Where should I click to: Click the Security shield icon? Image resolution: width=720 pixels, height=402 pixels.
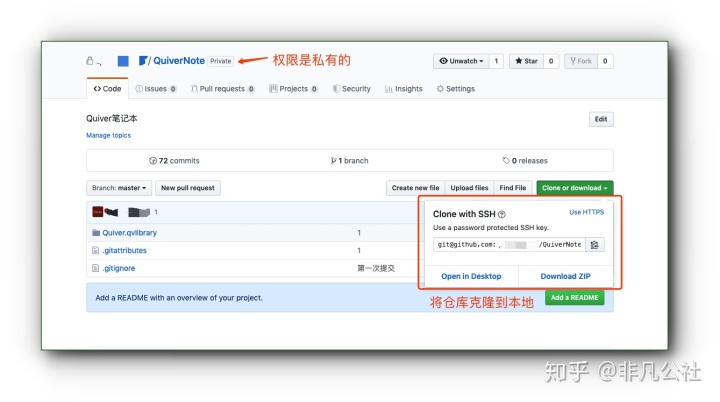(336, 89)
